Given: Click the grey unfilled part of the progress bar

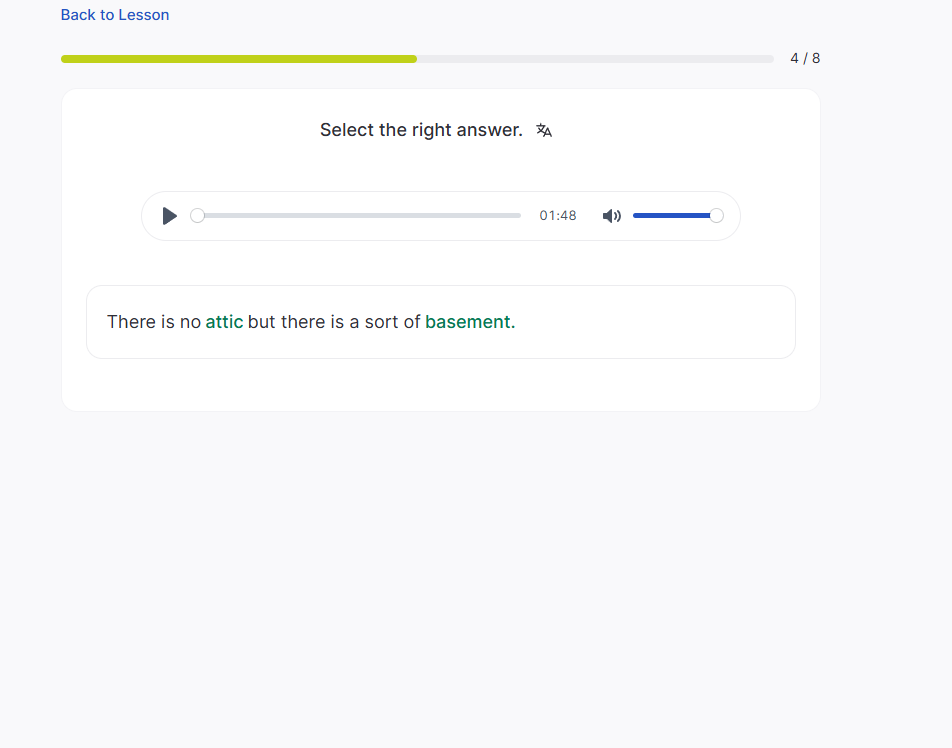Looking at the screenshot, I should click(595, 59).
